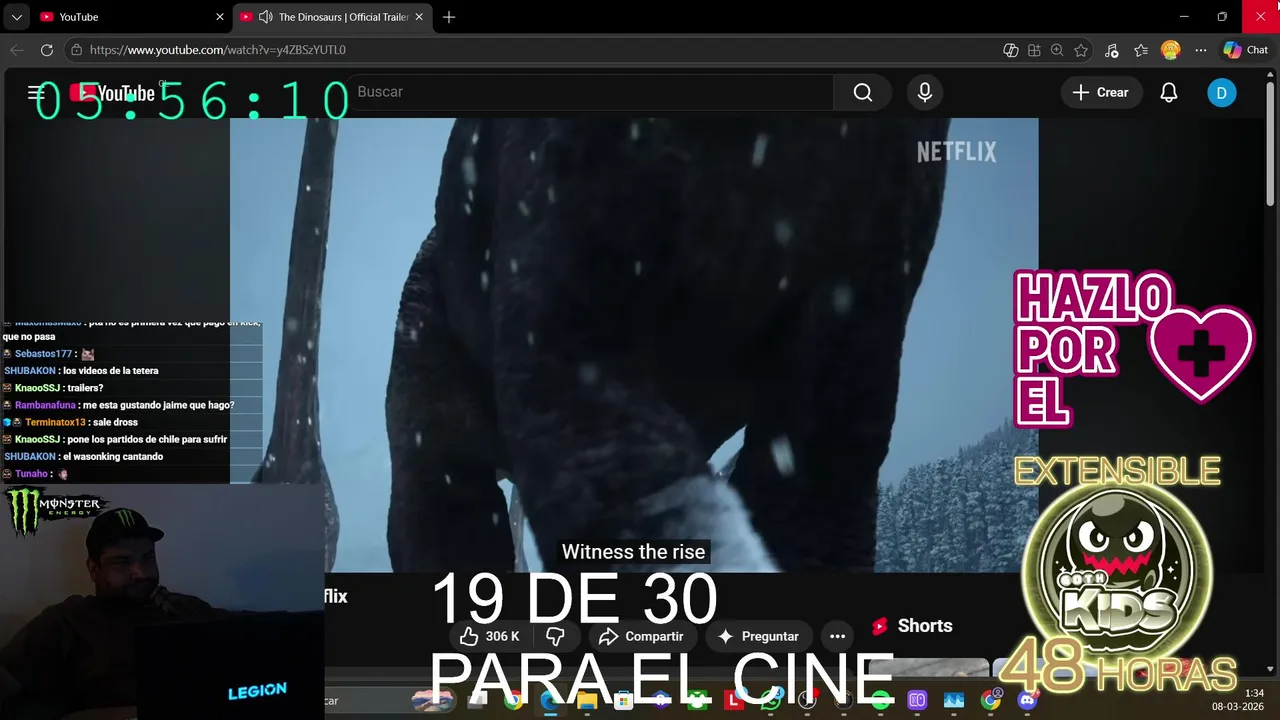The height and width of the screenshot is (720, 1280).
Task: Open browser settings and more ellipsis
Action: tap(1201, 50)
